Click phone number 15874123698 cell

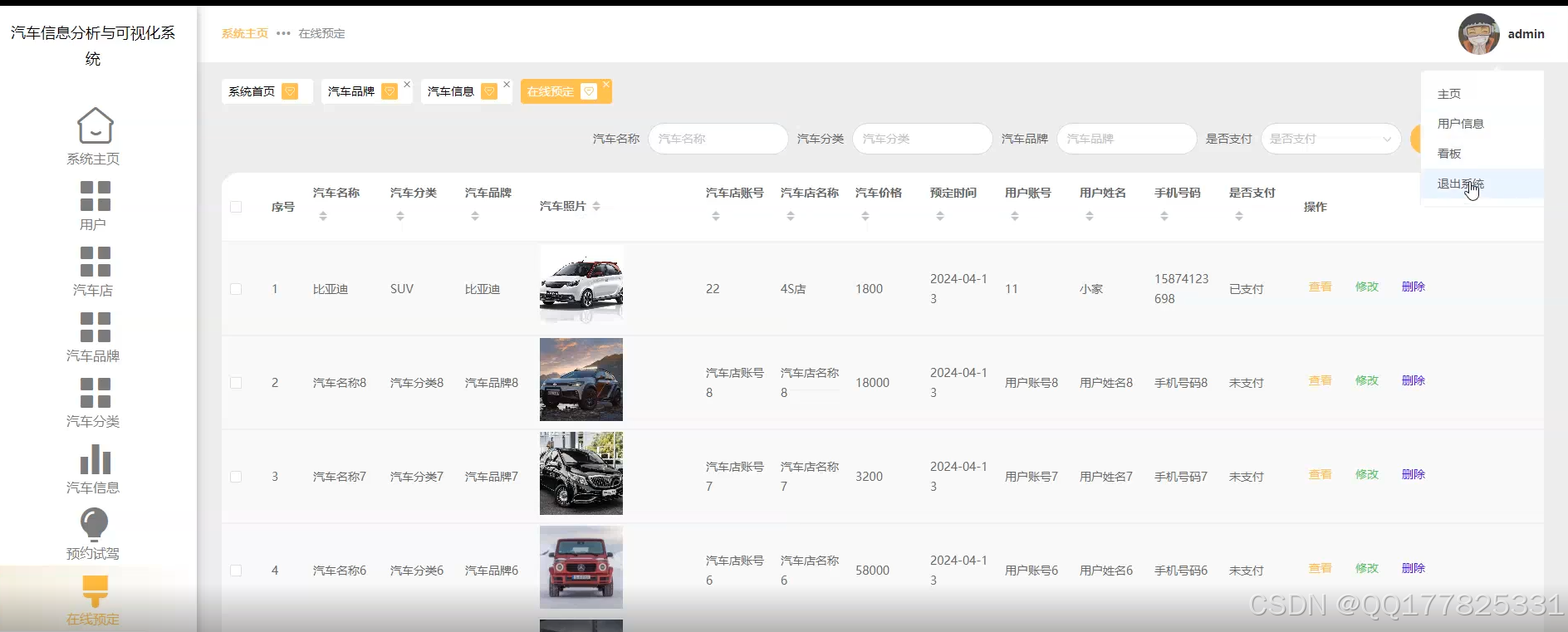click(x=1181, y=289)
